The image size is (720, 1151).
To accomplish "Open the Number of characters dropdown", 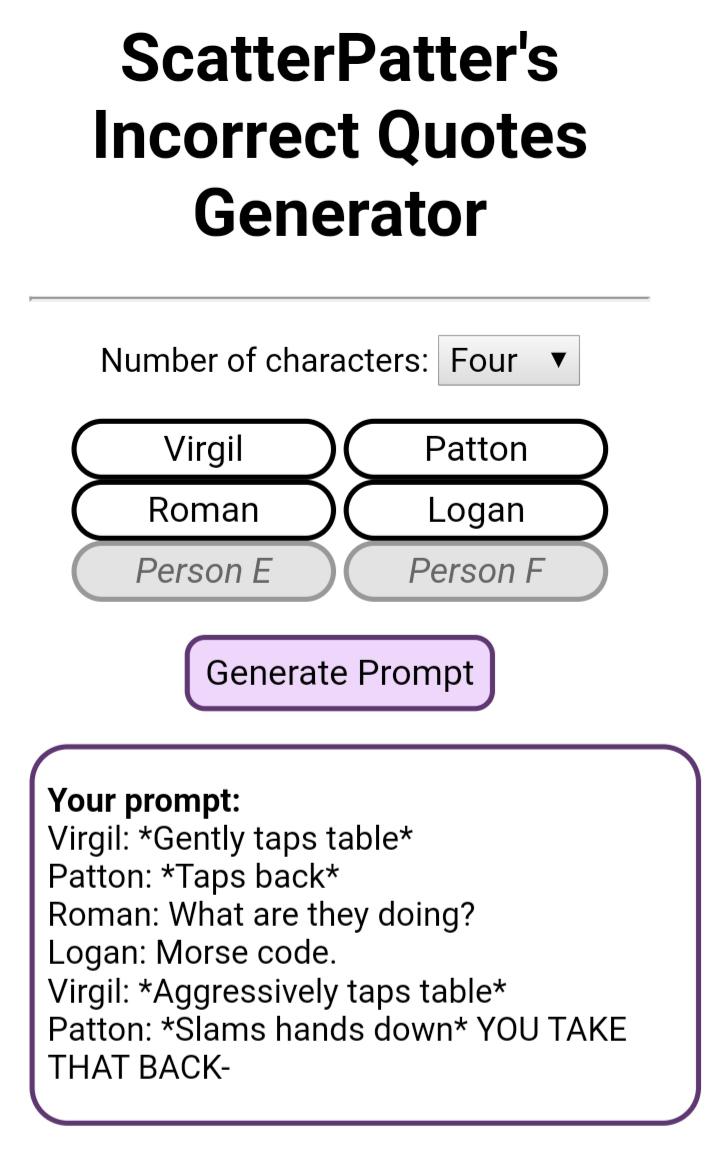I will pos(508,360).
